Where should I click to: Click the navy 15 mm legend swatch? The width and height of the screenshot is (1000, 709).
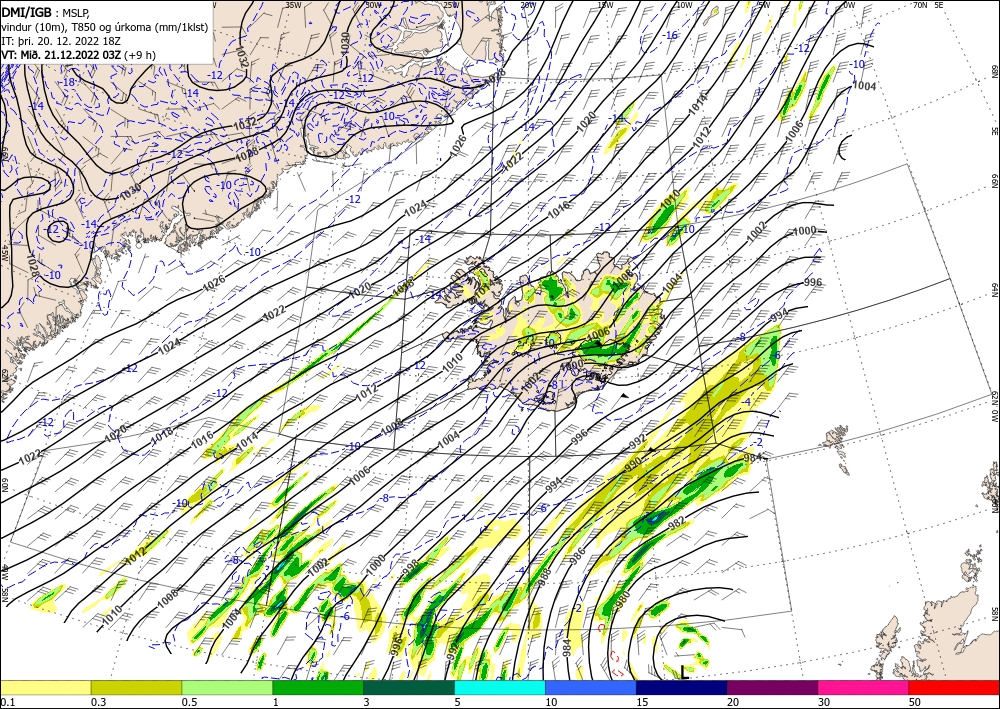click(681, 687)
